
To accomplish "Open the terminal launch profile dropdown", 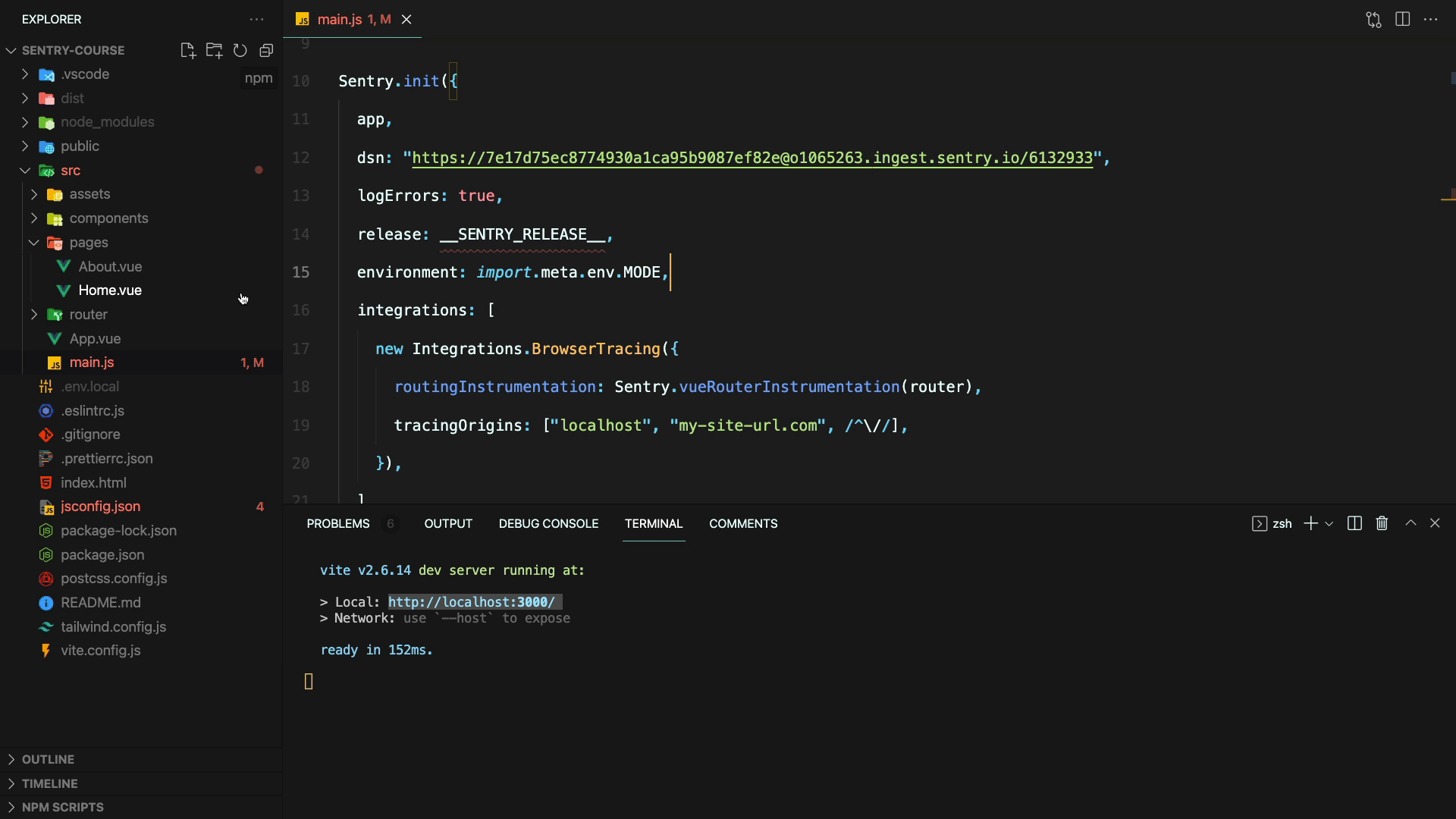I will point(1329,523).
